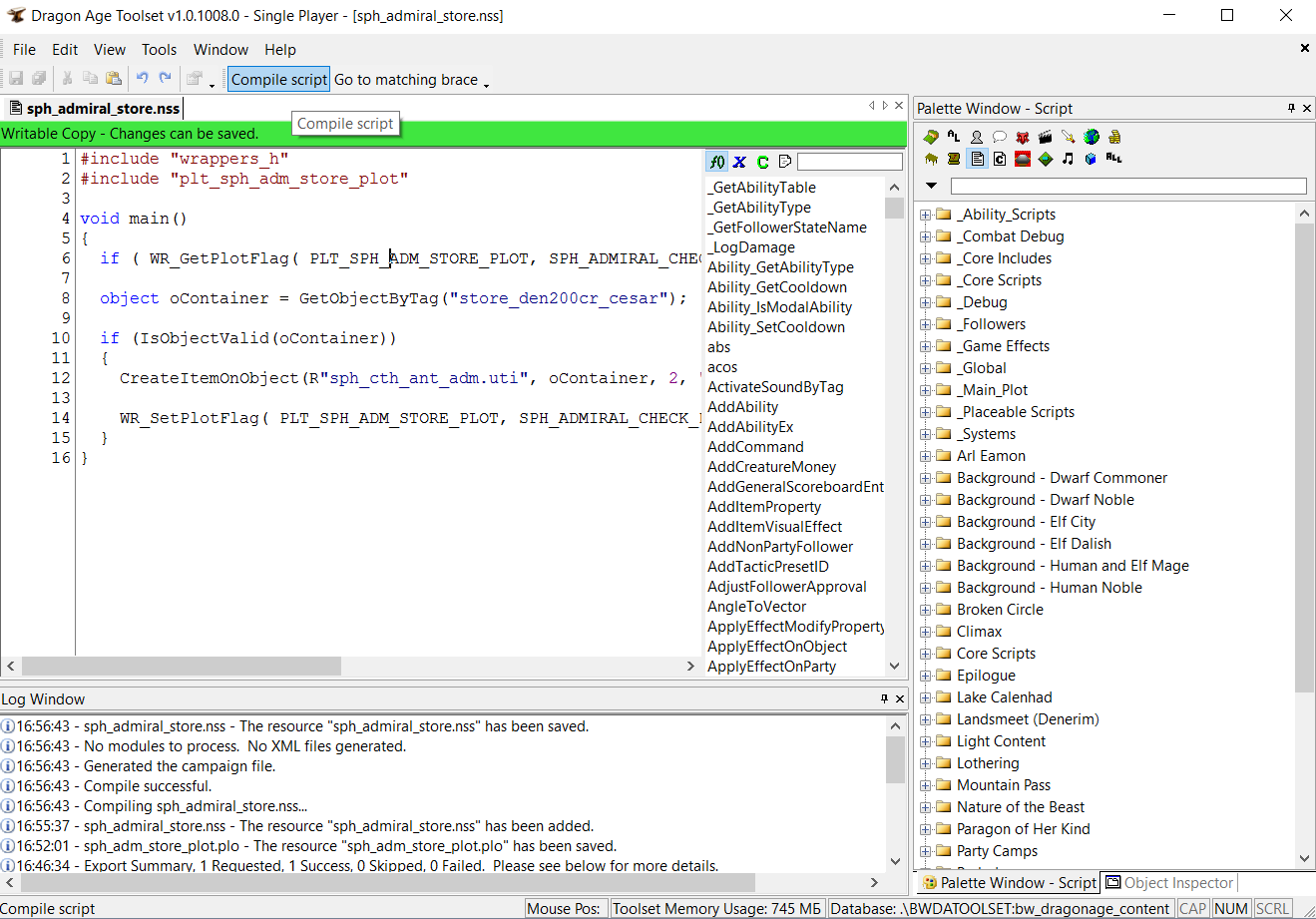Select the 'C' document palette icon
The image size is (1316, 919).
tap(1000, 159)
